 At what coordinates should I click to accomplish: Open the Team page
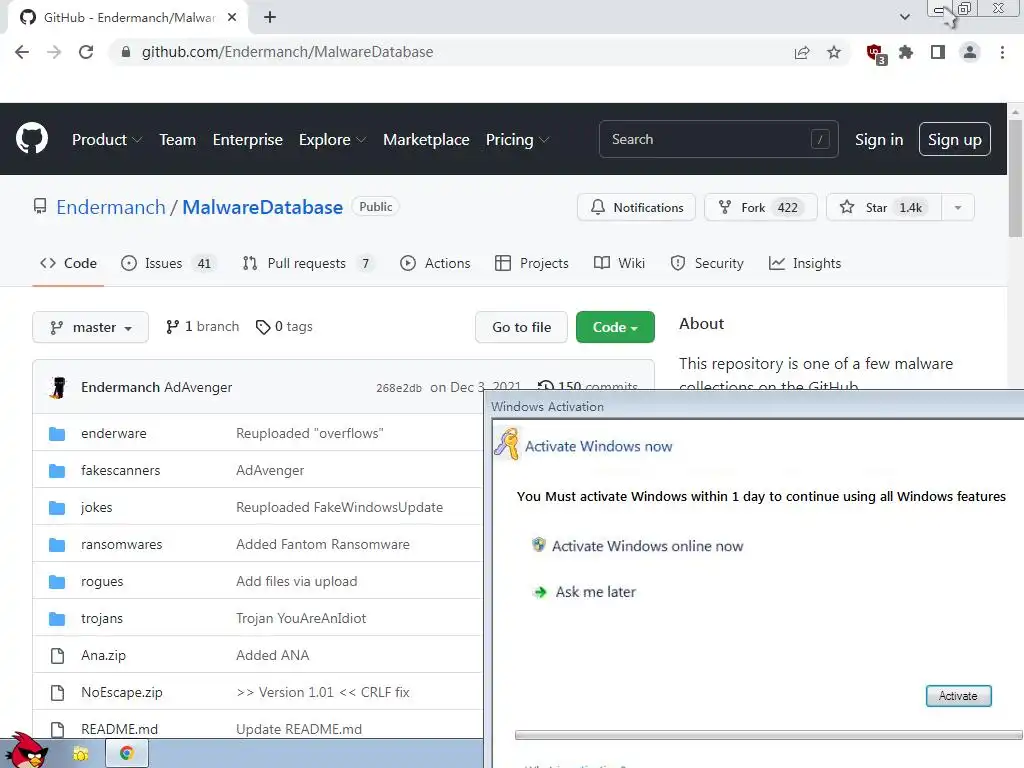178,140
